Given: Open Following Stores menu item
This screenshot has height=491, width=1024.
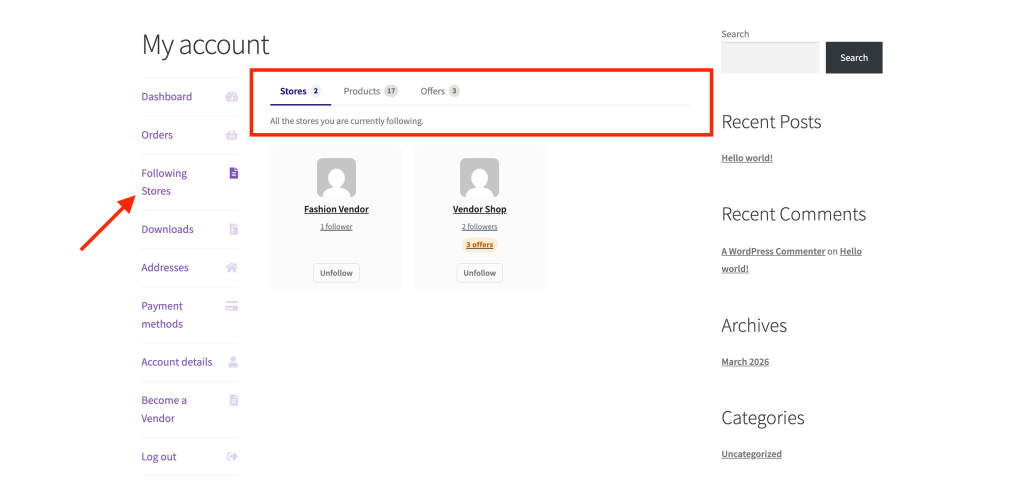Looking at the screenshot, I should coord(164,182).
